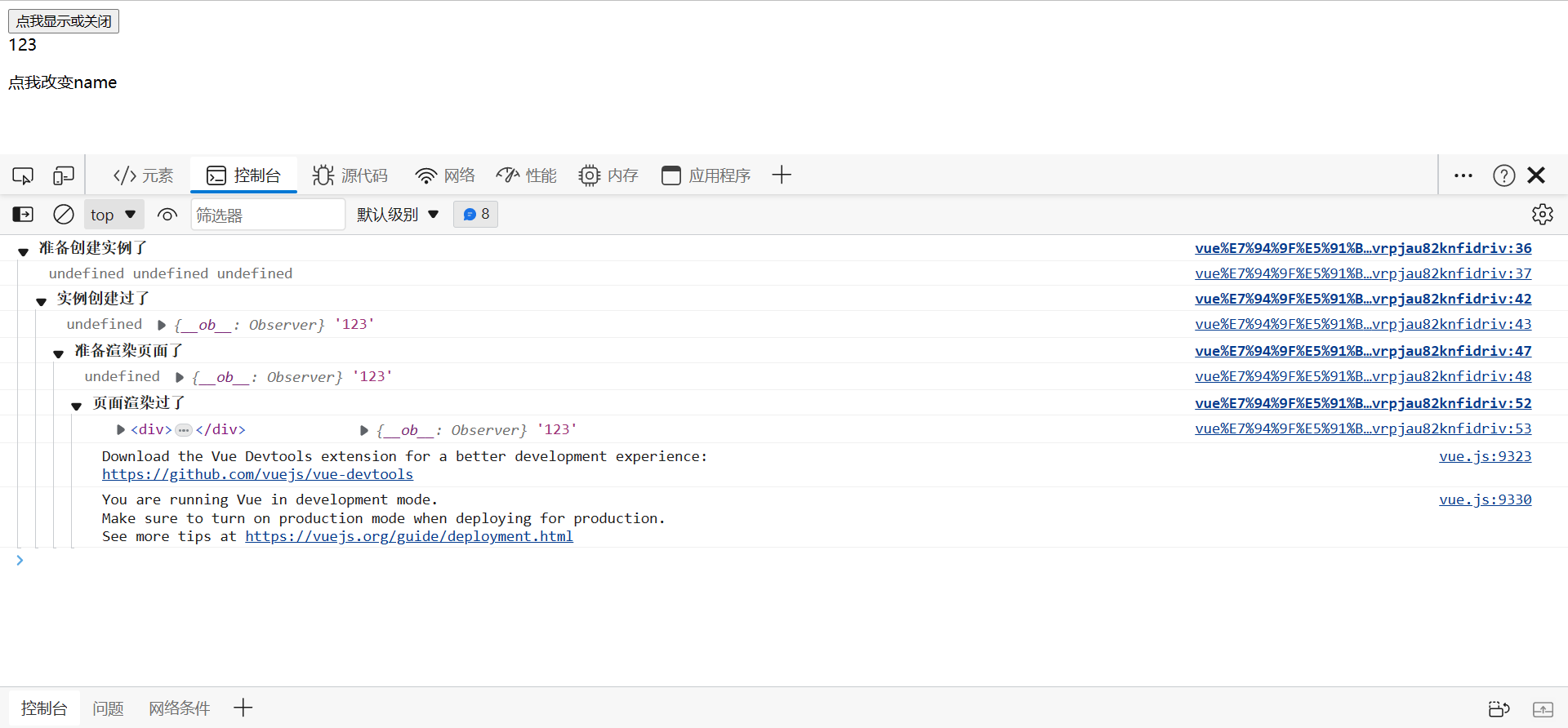Collapse the 准备创建实例了 log group

(24, 251)
